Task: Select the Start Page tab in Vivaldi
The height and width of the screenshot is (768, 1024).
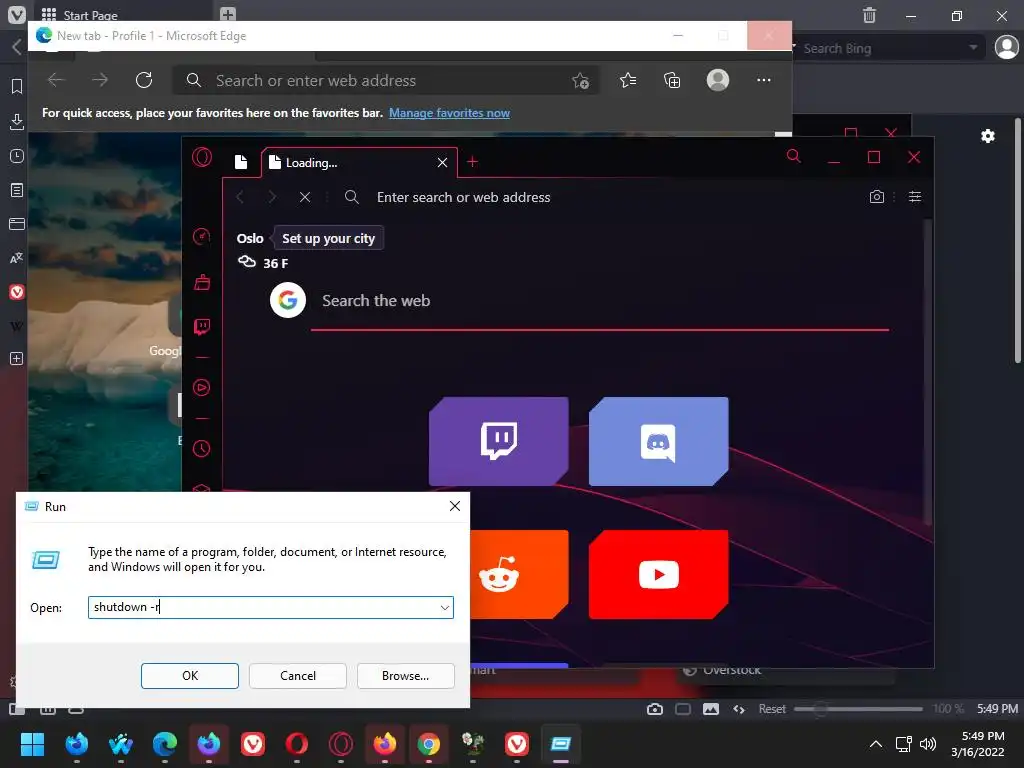Action: (x=121, y=13)
